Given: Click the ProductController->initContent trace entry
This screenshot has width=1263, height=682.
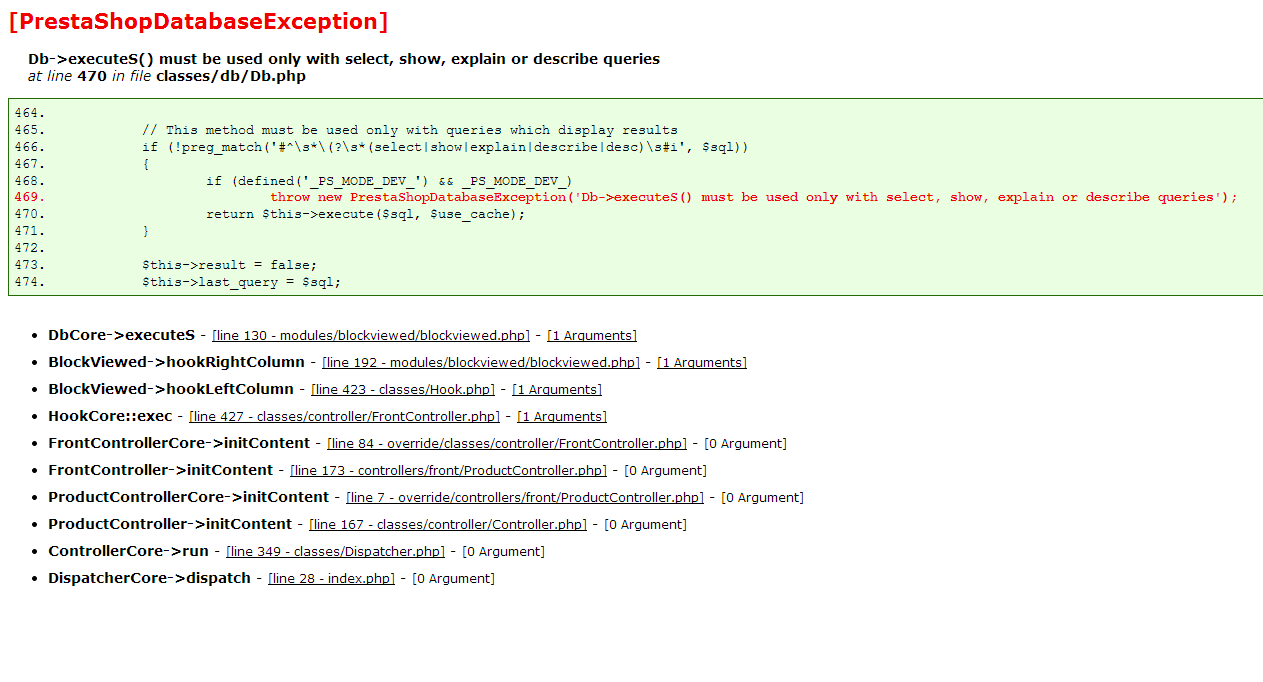Looking at the screenshot, I should [170, 524].
